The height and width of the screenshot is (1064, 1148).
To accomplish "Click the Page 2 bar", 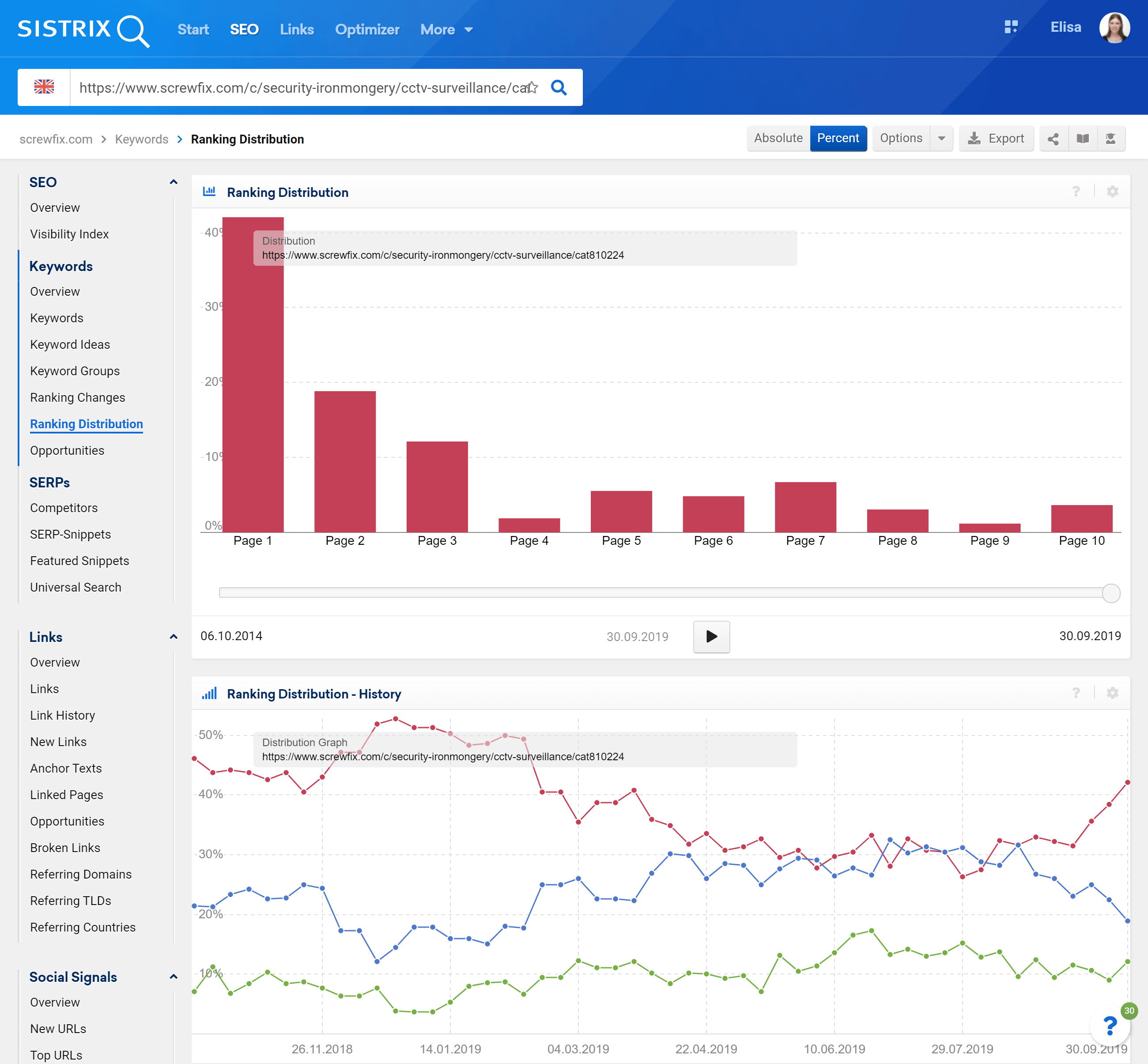I will [345, 462].
